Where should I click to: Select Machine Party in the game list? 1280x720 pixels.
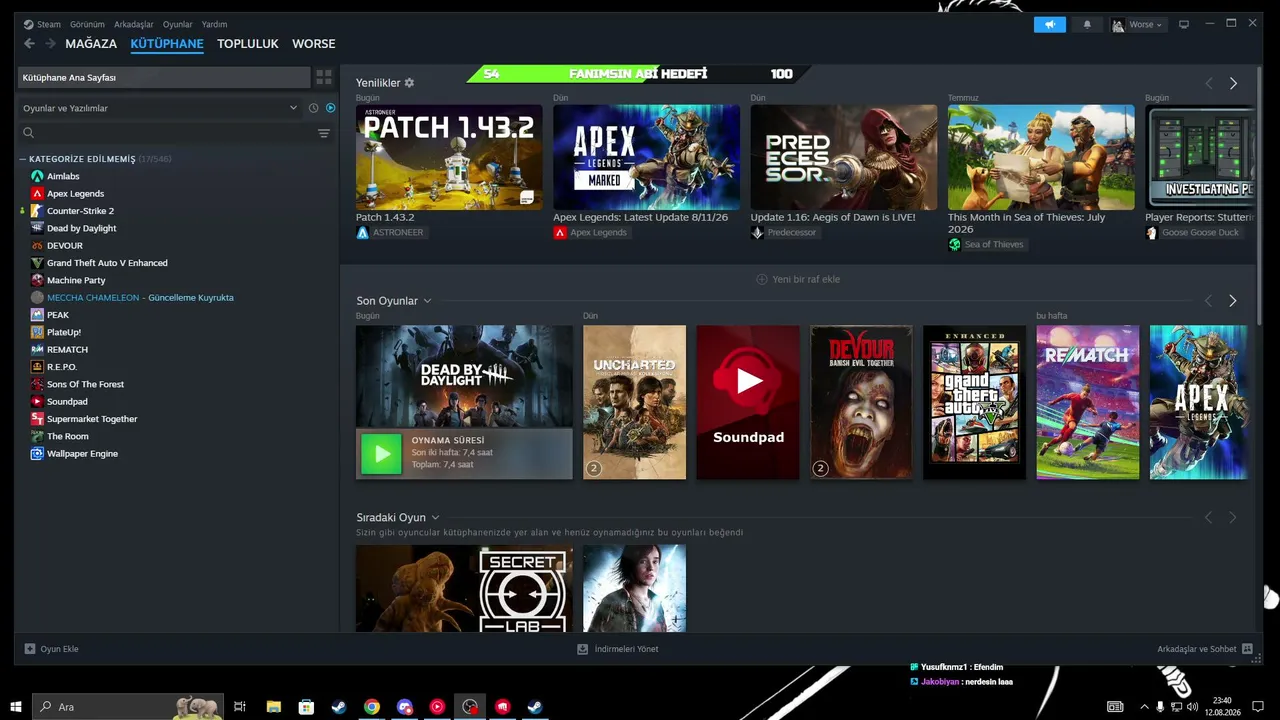(76, 281)
